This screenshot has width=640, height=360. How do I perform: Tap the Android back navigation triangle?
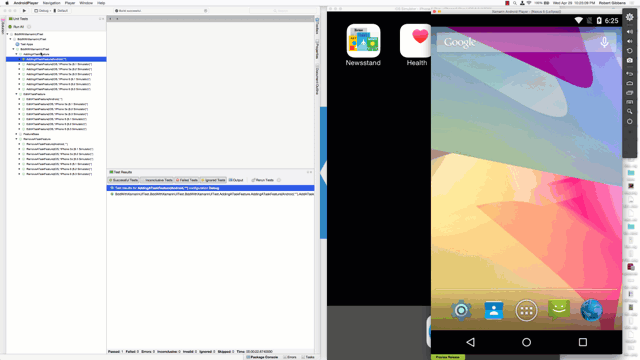coord(470,342)
